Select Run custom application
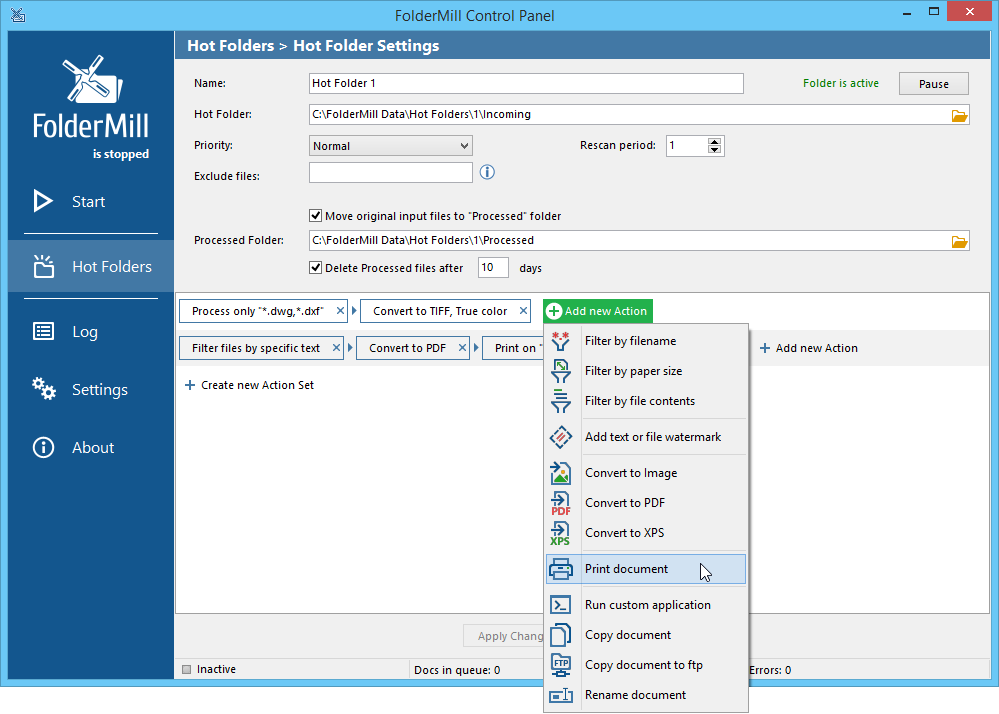999x714 pixels. 646,605
